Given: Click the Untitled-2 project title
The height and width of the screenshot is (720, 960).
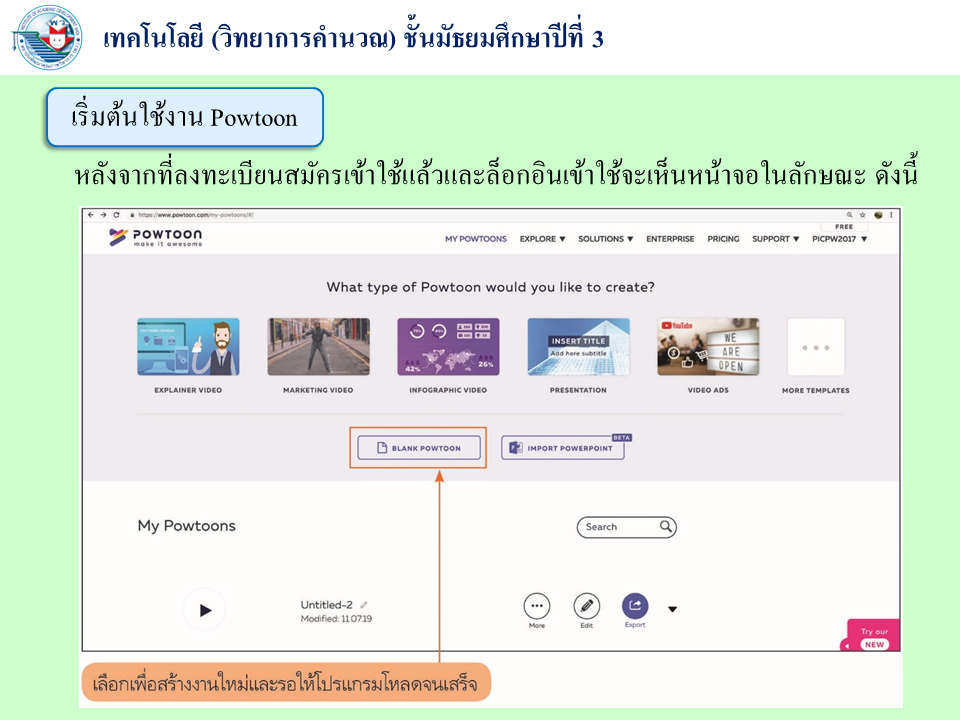Looking at the screenshot, I should [326, 605].
